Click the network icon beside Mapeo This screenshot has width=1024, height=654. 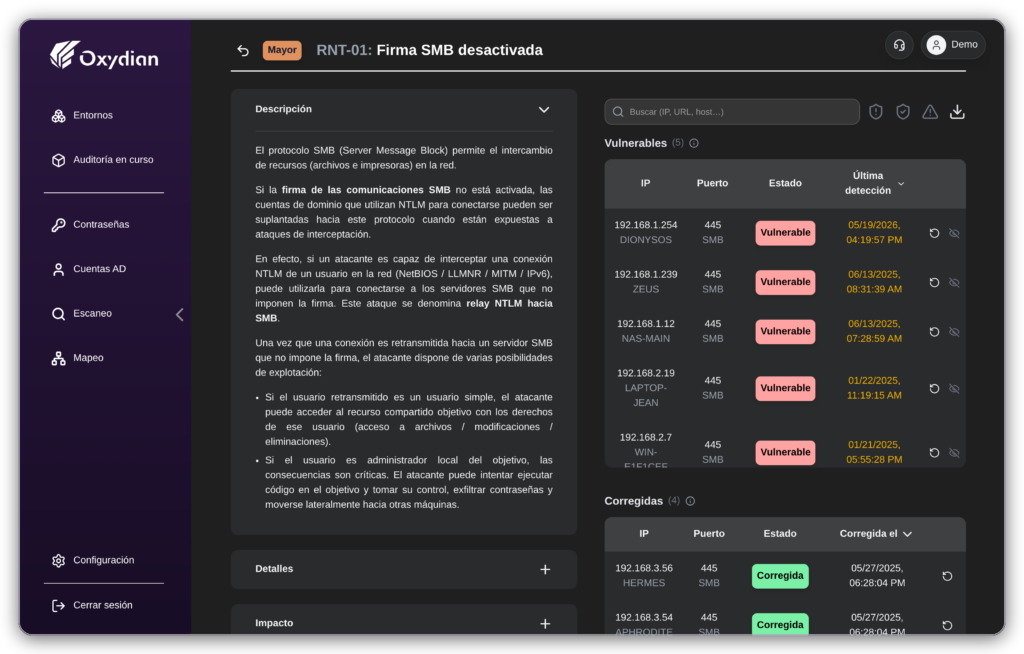(58, 359)
